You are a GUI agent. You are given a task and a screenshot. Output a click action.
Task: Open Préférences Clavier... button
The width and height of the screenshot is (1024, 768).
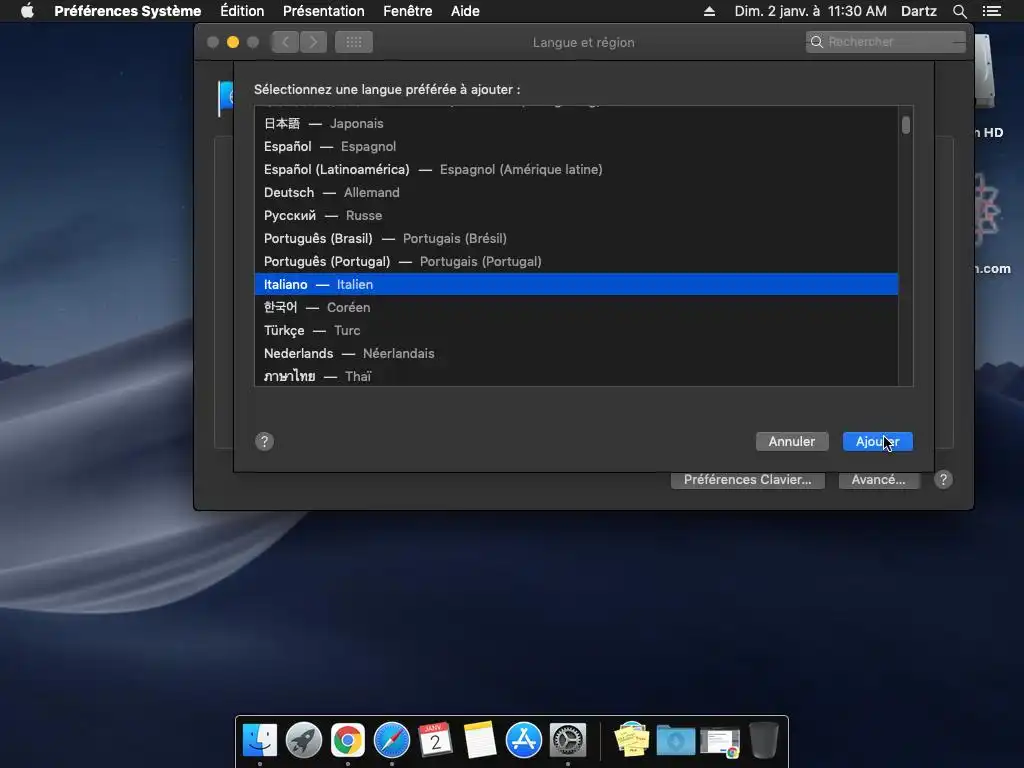point(748,480)
